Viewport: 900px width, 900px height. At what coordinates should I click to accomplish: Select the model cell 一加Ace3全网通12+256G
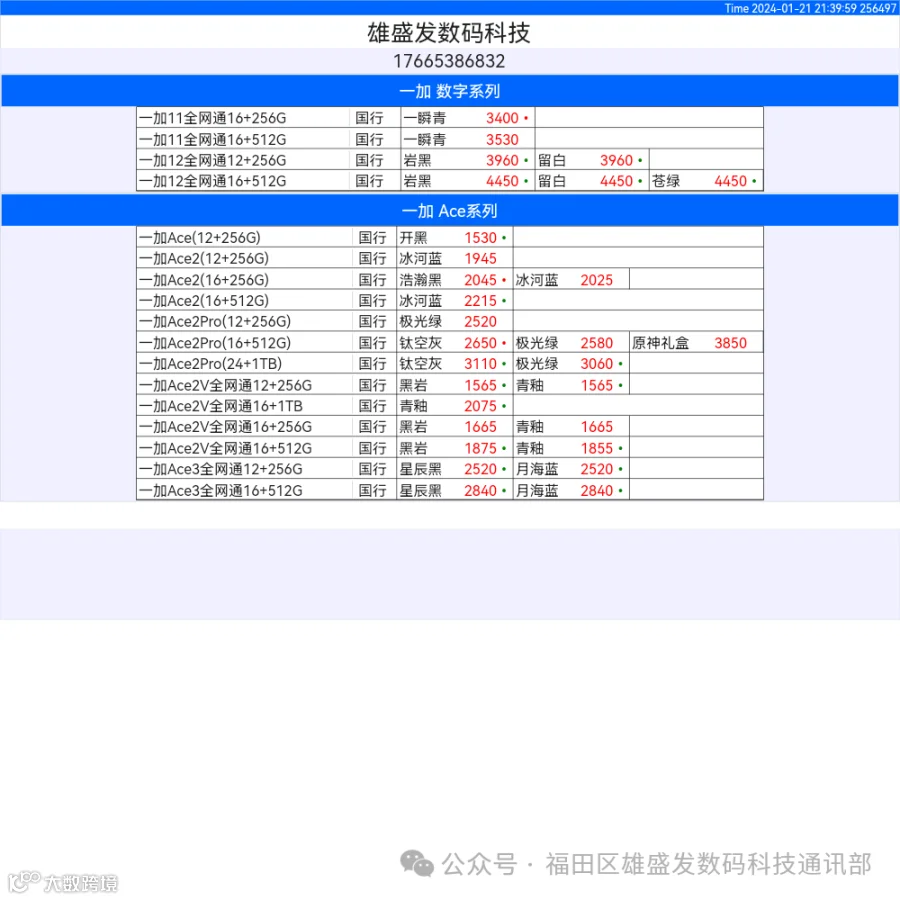tap(245, 469)
